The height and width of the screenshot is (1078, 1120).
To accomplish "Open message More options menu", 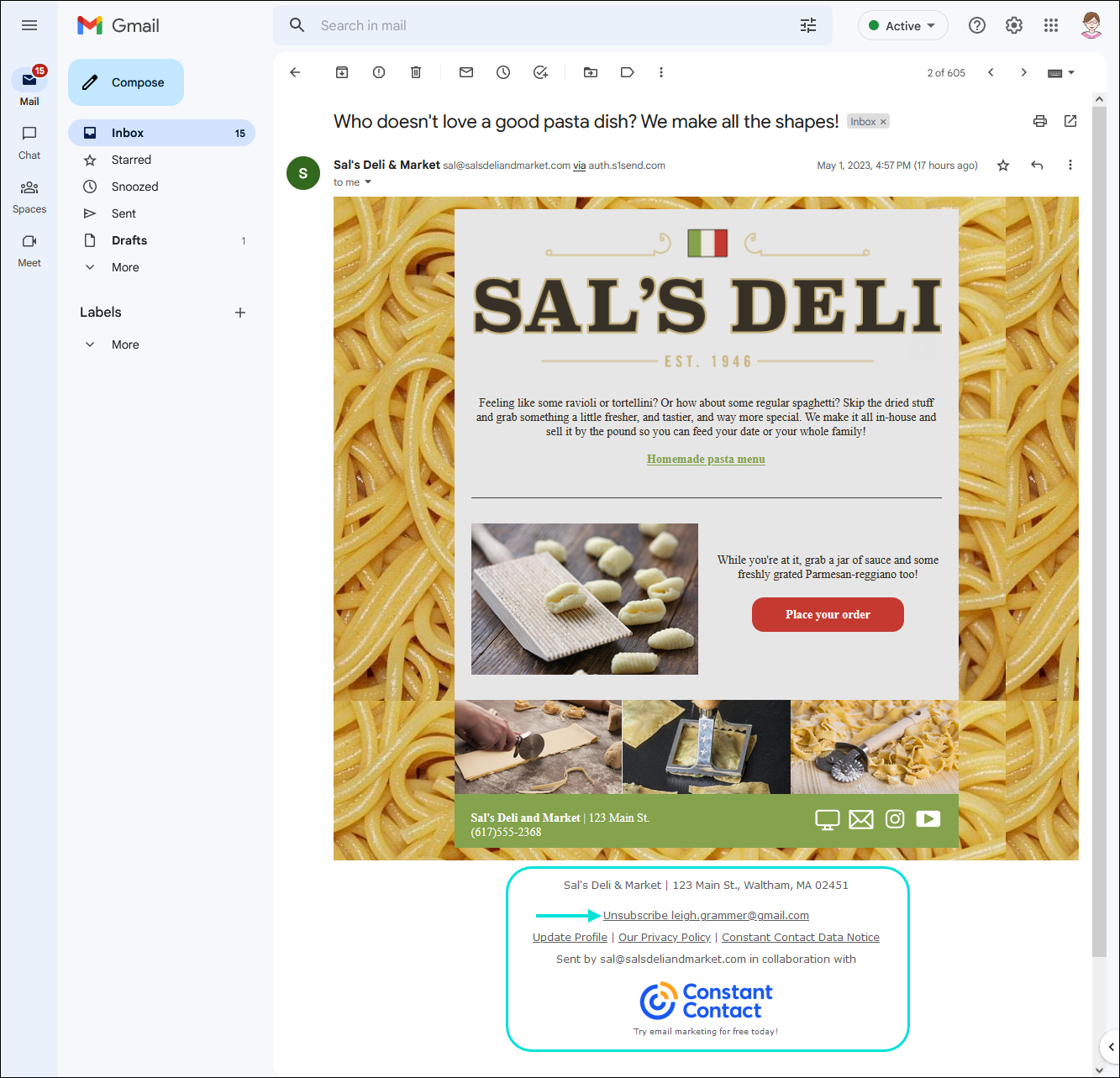I will [1070, 166].
